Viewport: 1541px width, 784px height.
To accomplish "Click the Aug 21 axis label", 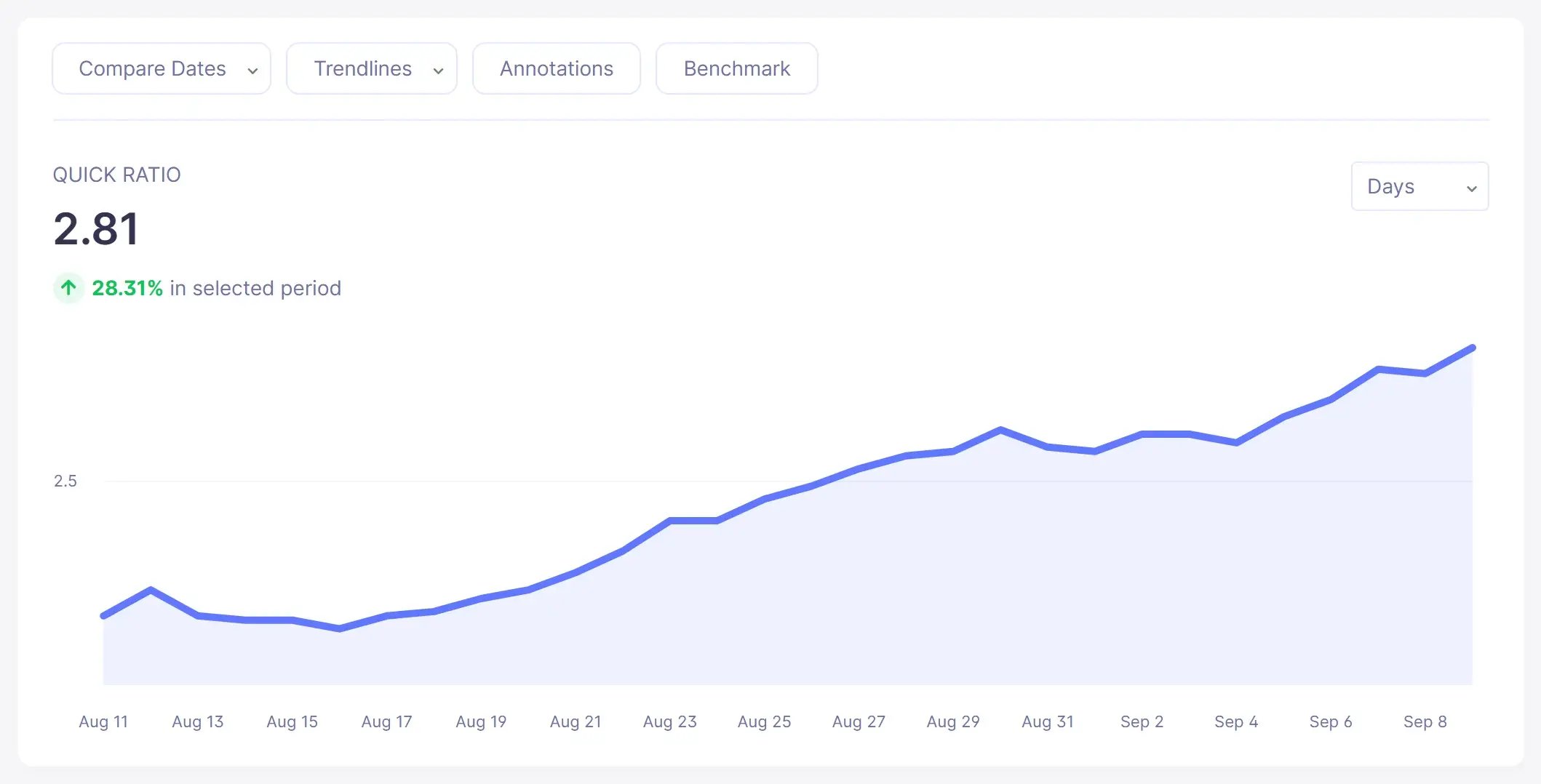I will click(x=576, y=721).
